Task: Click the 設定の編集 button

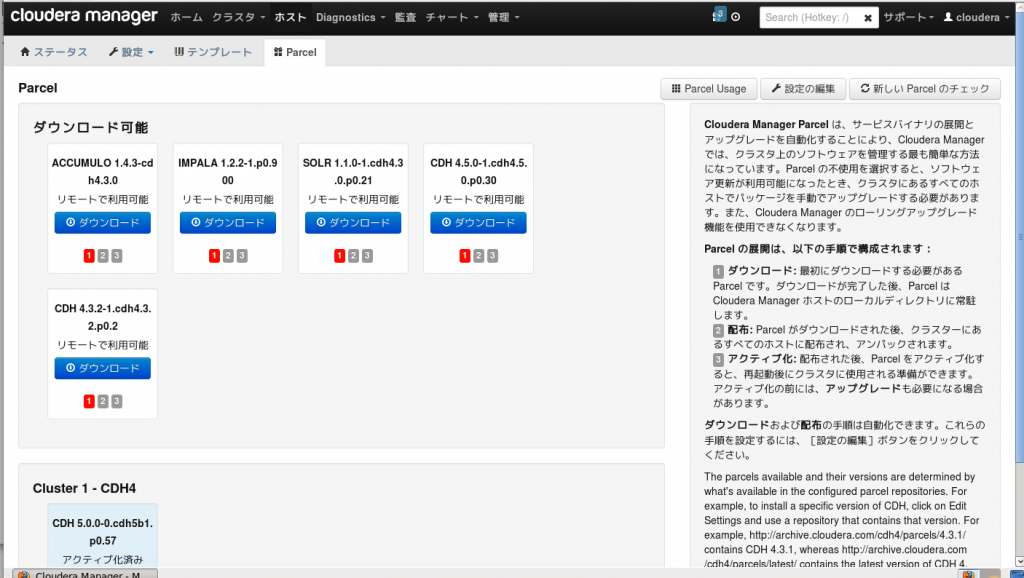Action: 803,89
